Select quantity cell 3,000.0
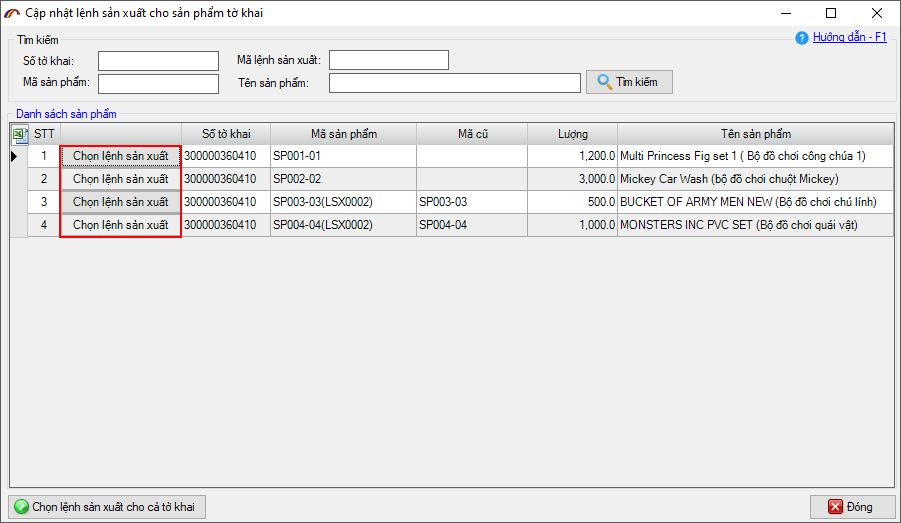This screenshot has width=901, height=523. coord(572,179)
